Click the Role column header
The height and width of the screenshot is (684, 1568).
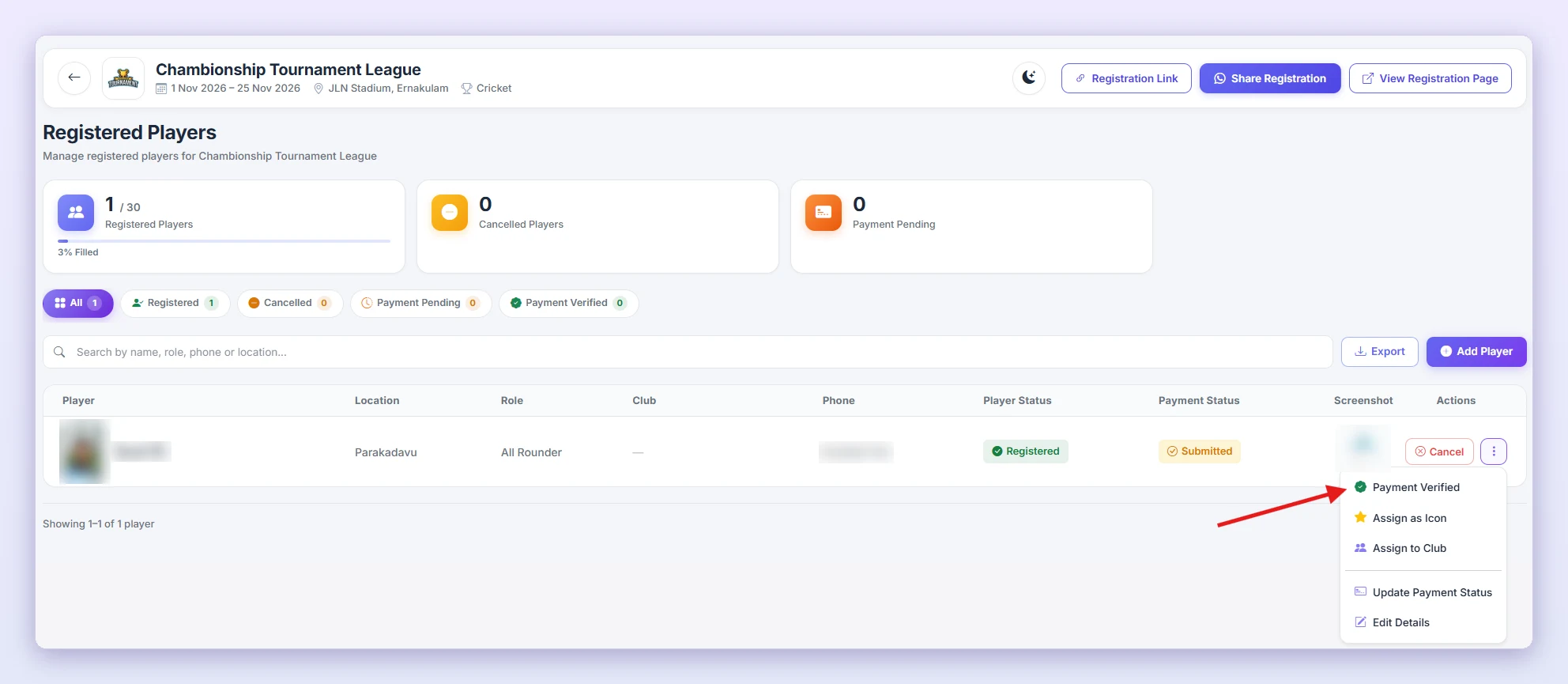[512, 401]
